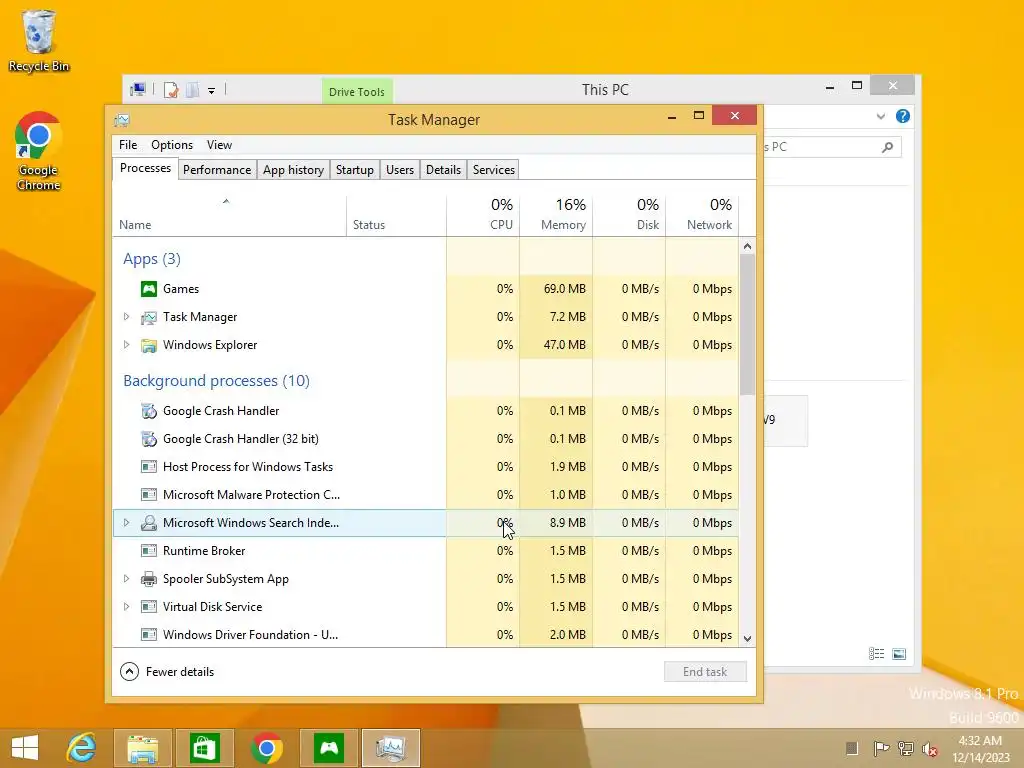
Task: Switch to the App history tab
Action: click(x=293, y=170)
